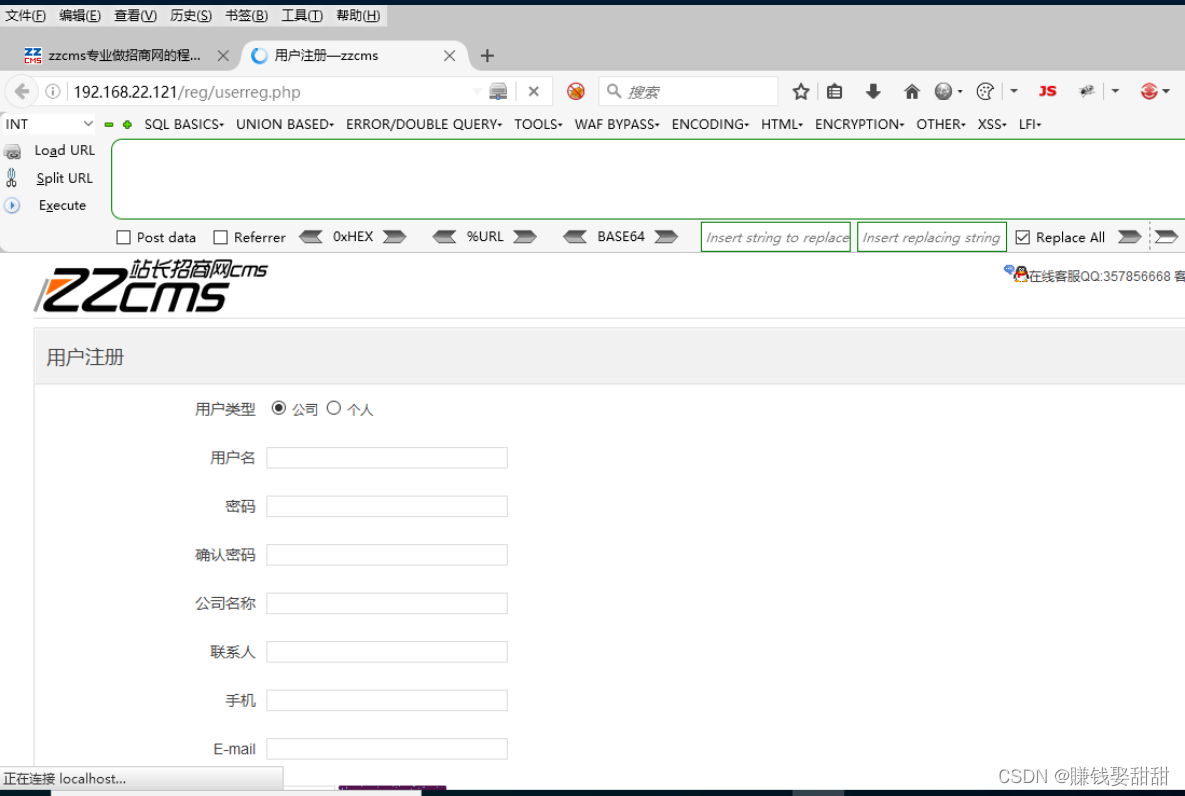This screenshot has height=796, width=1185.
Task: Open the ENCRYPTION dropdown
Action: click(x=859, y=124)
